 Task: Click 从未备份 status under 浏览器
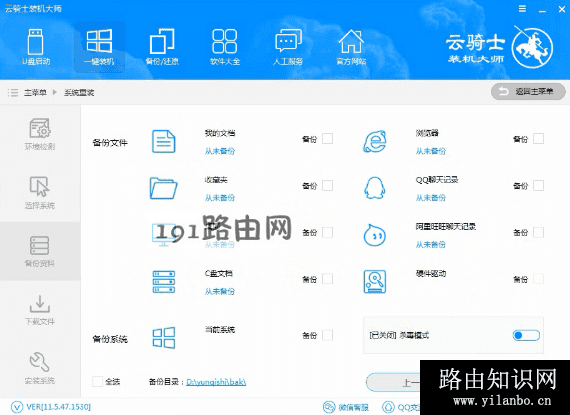tap(430, 151)
